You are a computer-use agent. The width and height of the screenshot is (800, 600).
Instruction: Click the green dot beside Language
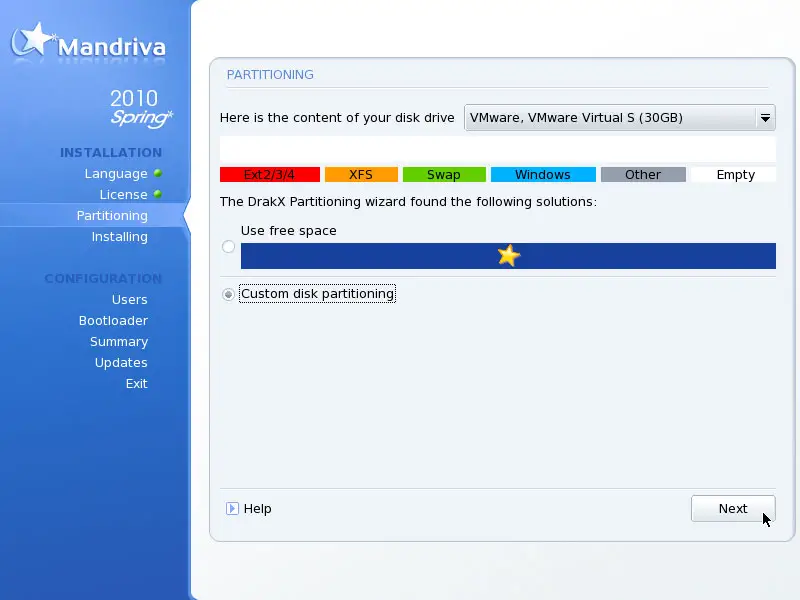pos(158,173)
